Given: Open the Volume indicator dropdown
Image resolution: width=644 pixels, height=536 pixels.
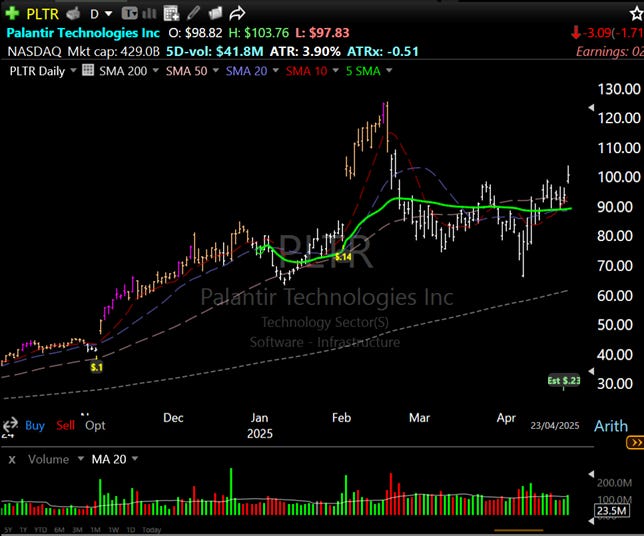Looking at the screenshot, I should (x=80, y=459).
